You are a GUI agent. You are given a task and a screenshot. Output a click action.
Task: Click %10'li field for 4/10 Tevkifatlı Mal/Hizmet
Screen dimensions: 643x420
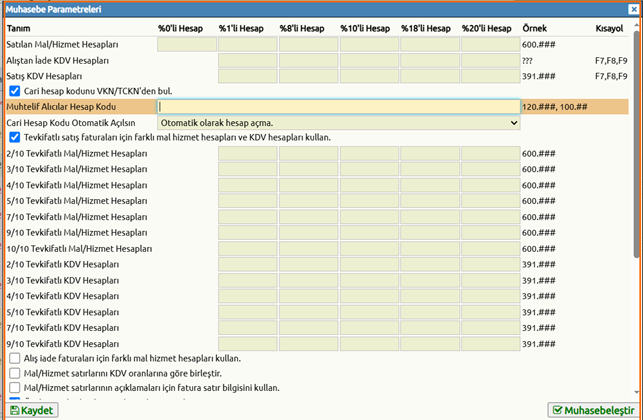(x=369, y=185)
